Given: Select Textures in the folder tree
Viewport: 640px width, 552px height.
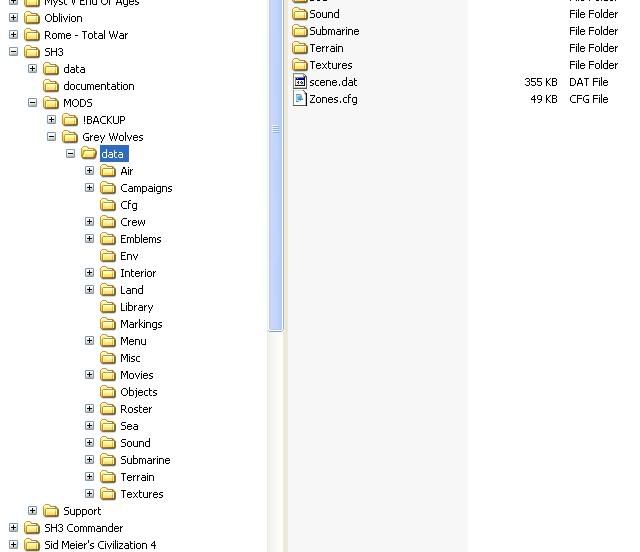Looking at the screenshot, I should tap(142, 494).
